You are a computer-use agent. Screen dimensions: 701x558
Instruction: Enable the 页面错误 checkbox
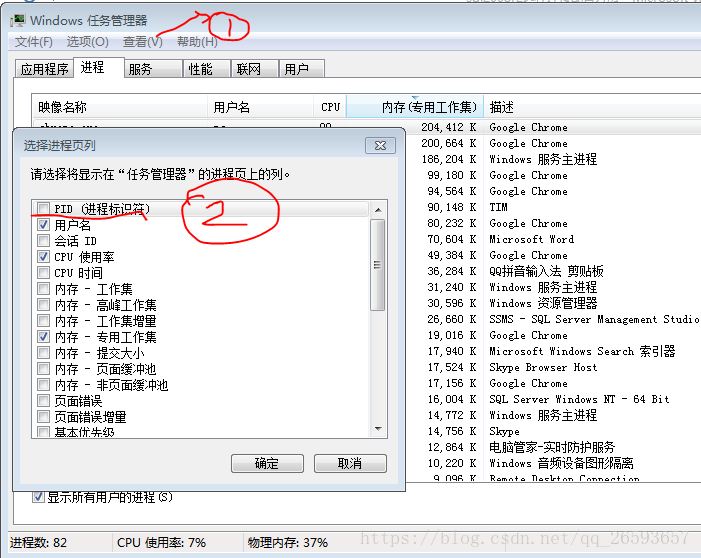[43, 401]
